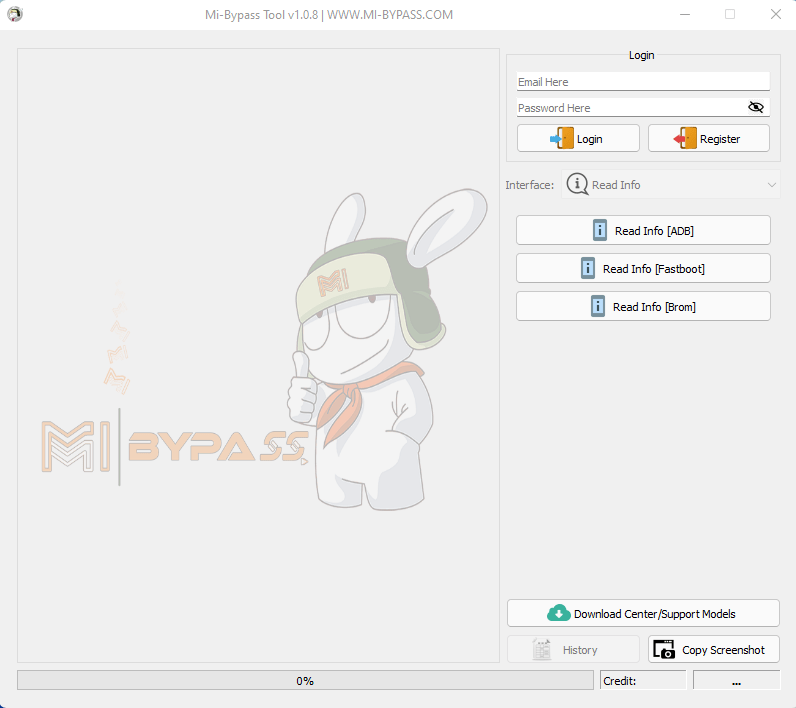Viewport: 796px width, 708px height.
Task: Click the Copy Screenshot button
Action: pos(714,650)
